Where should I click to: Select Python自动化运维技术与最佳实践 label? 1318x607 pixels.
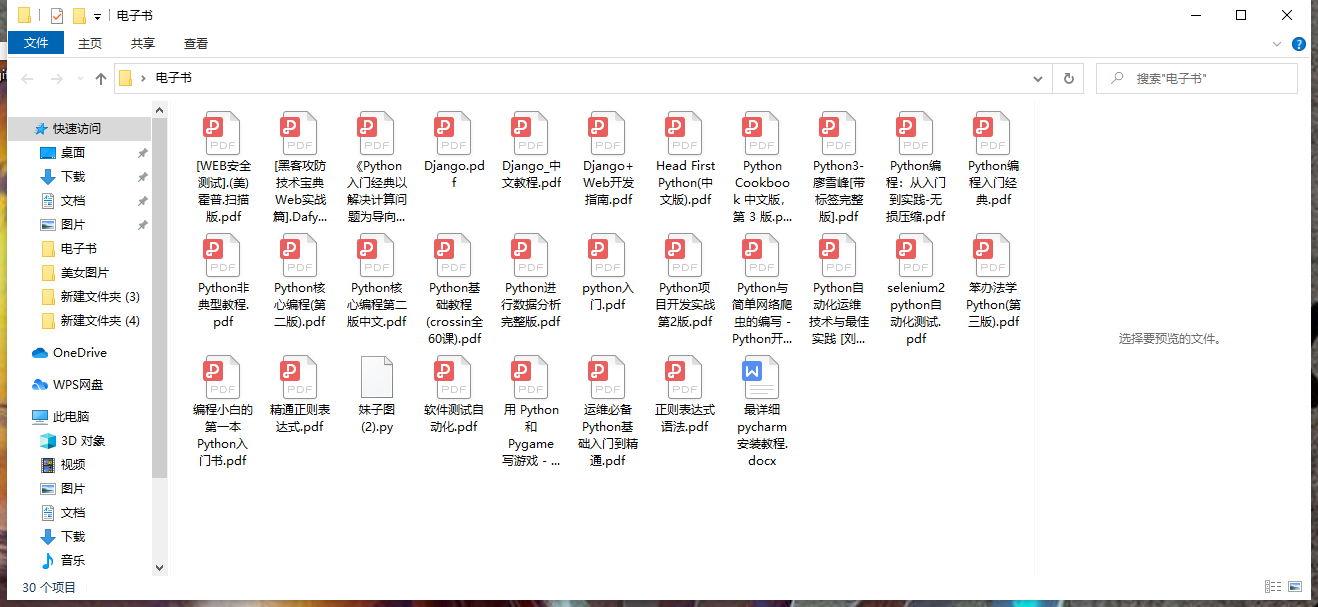[839, 313]
